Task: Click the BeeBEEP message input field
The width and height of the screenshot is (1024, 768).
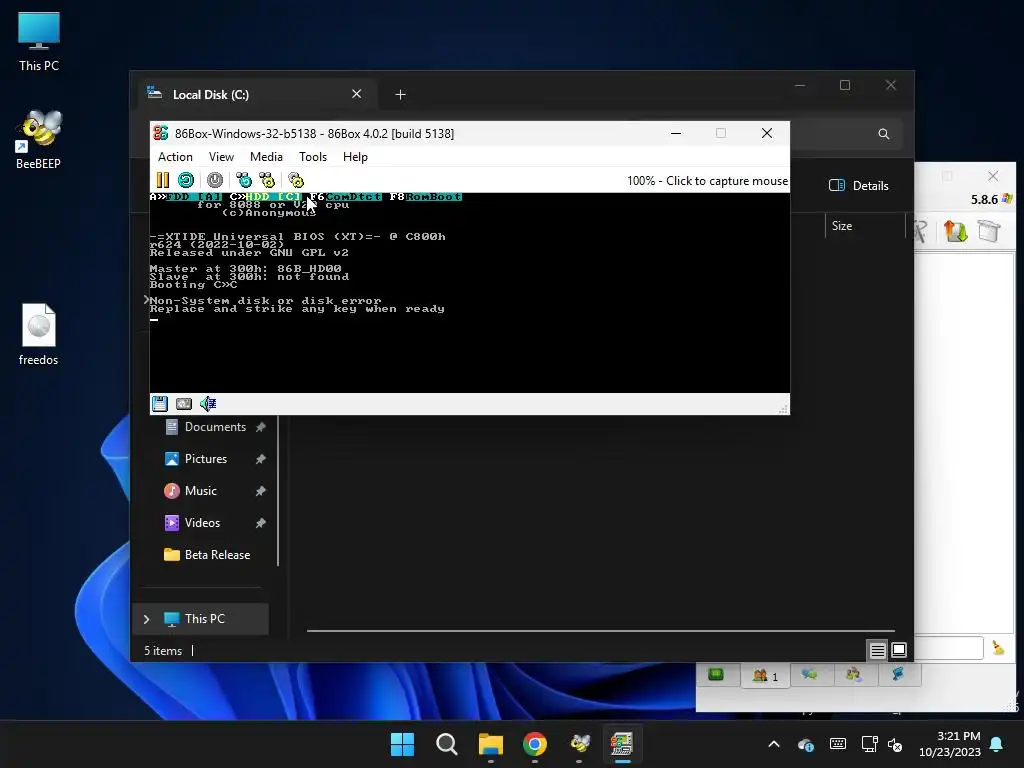Action: pos(948,648)
